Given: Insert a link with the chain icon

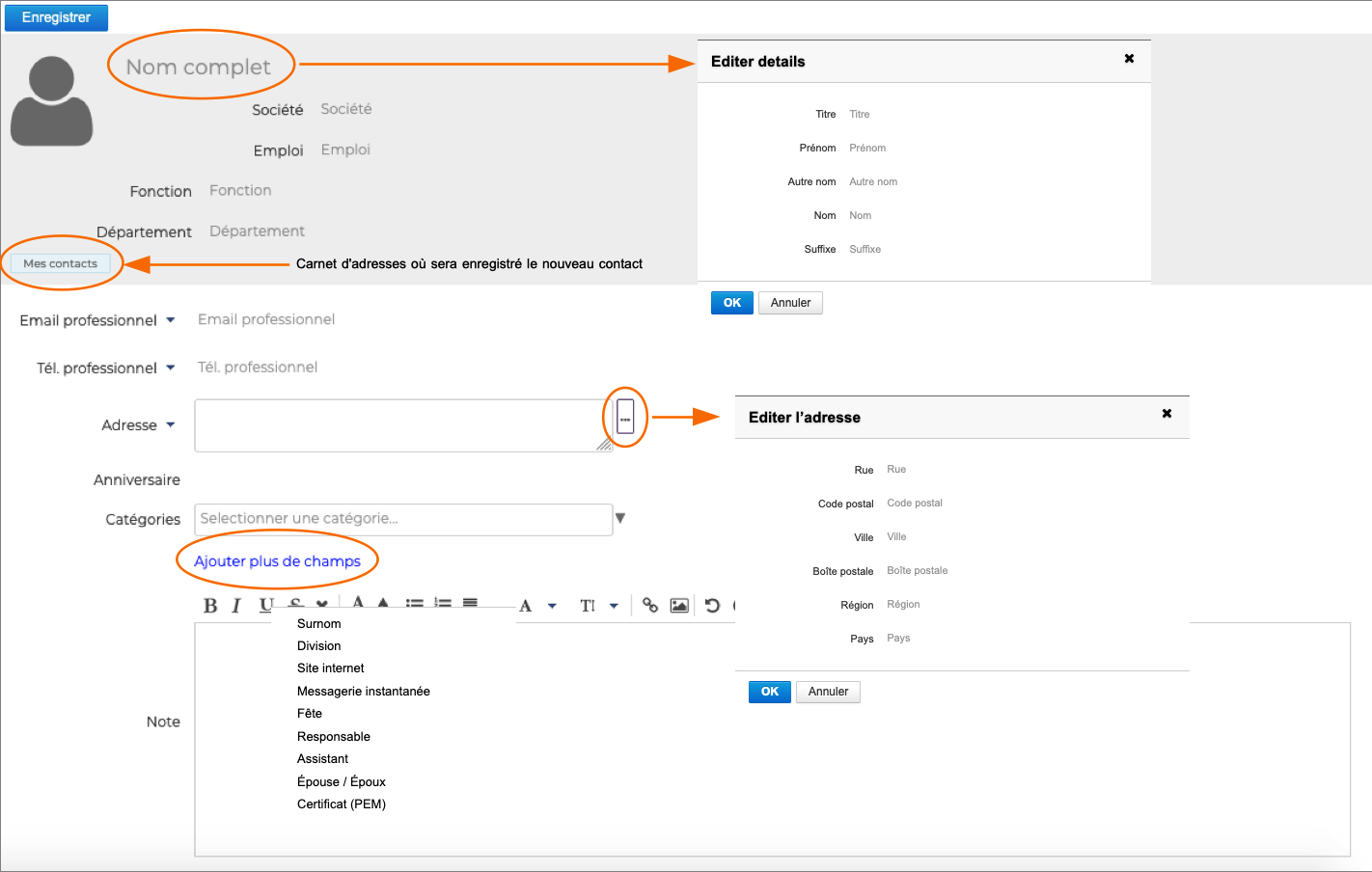Looking at the screenshot, I should [650, 606].
